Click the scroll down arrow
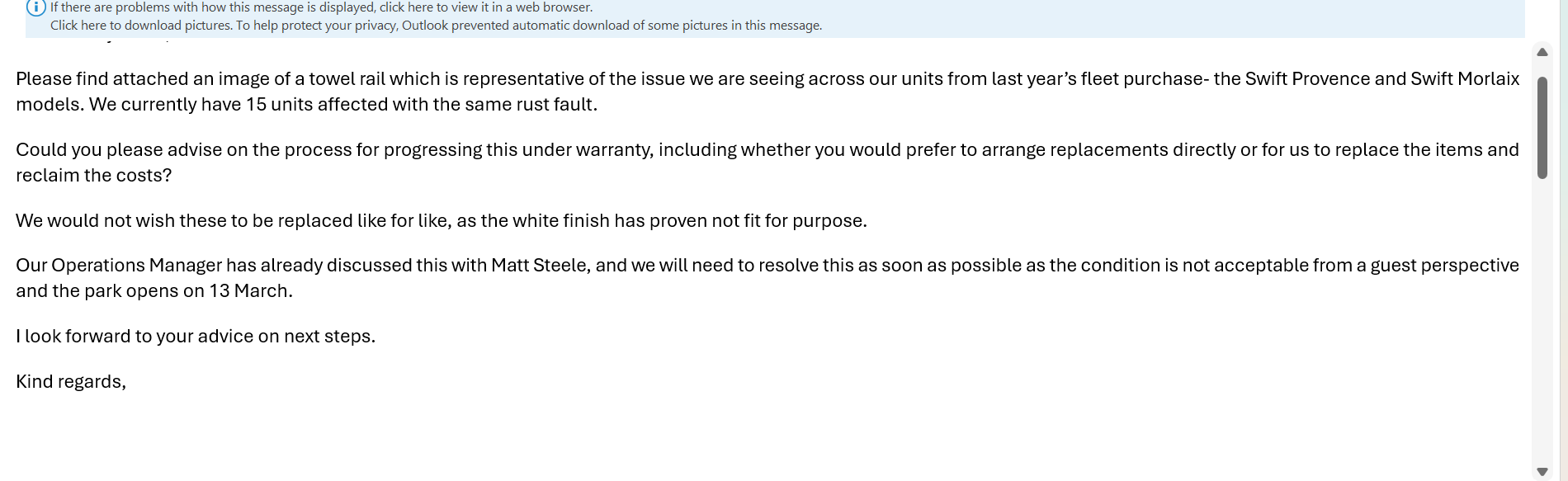Viewport: 1568px width, 481px height. (1542, 472)
